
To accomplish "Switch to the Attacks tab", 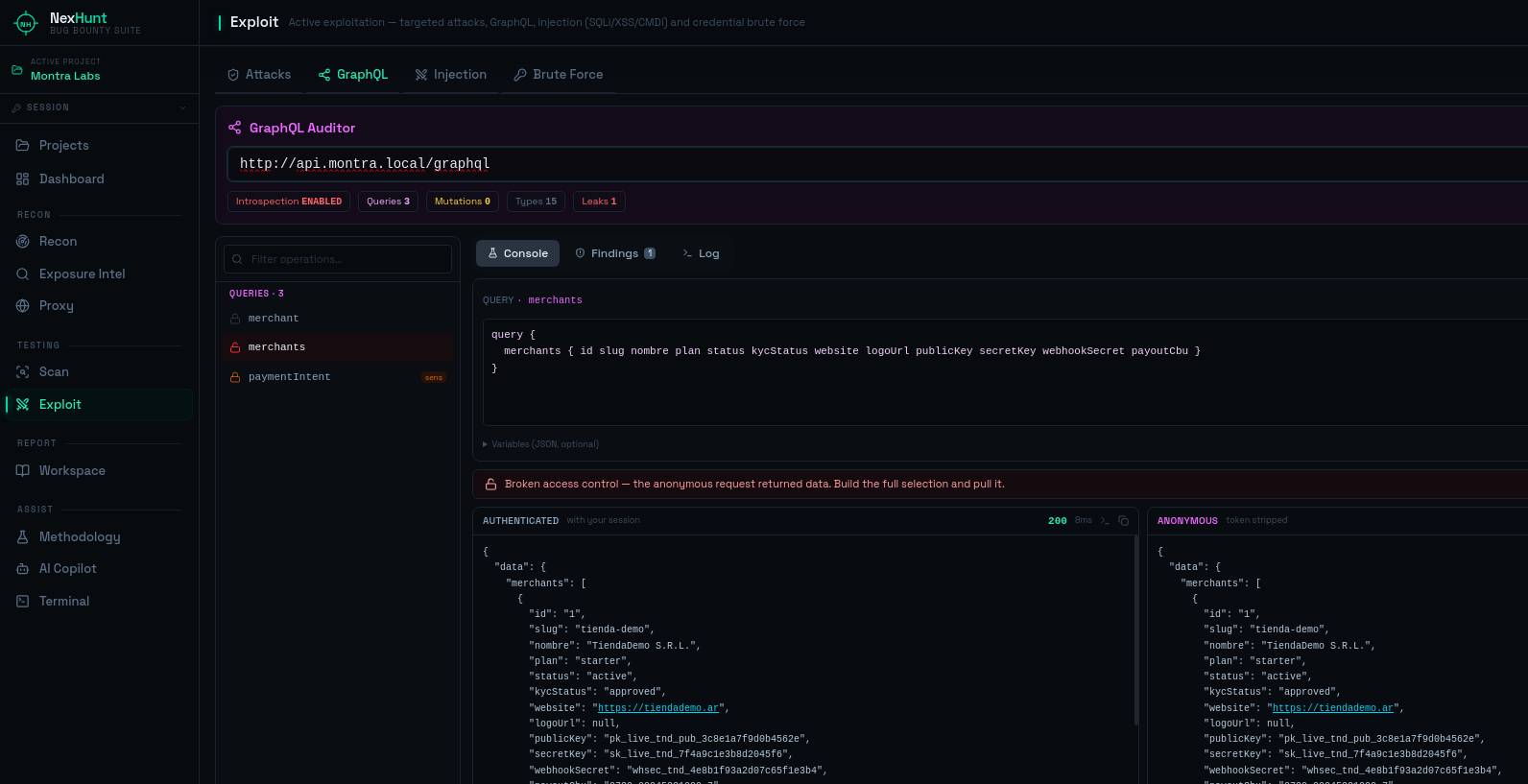I will [259, 74].
